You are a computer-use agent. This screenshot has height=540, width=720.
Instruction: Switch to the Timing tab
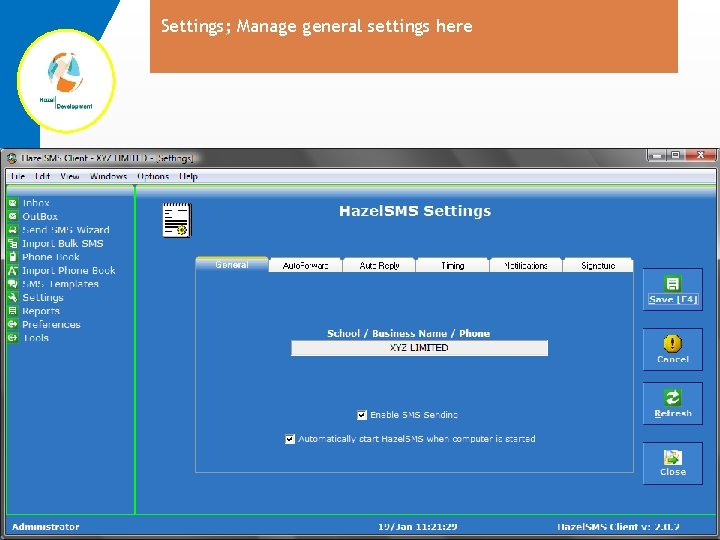(452, 265)
